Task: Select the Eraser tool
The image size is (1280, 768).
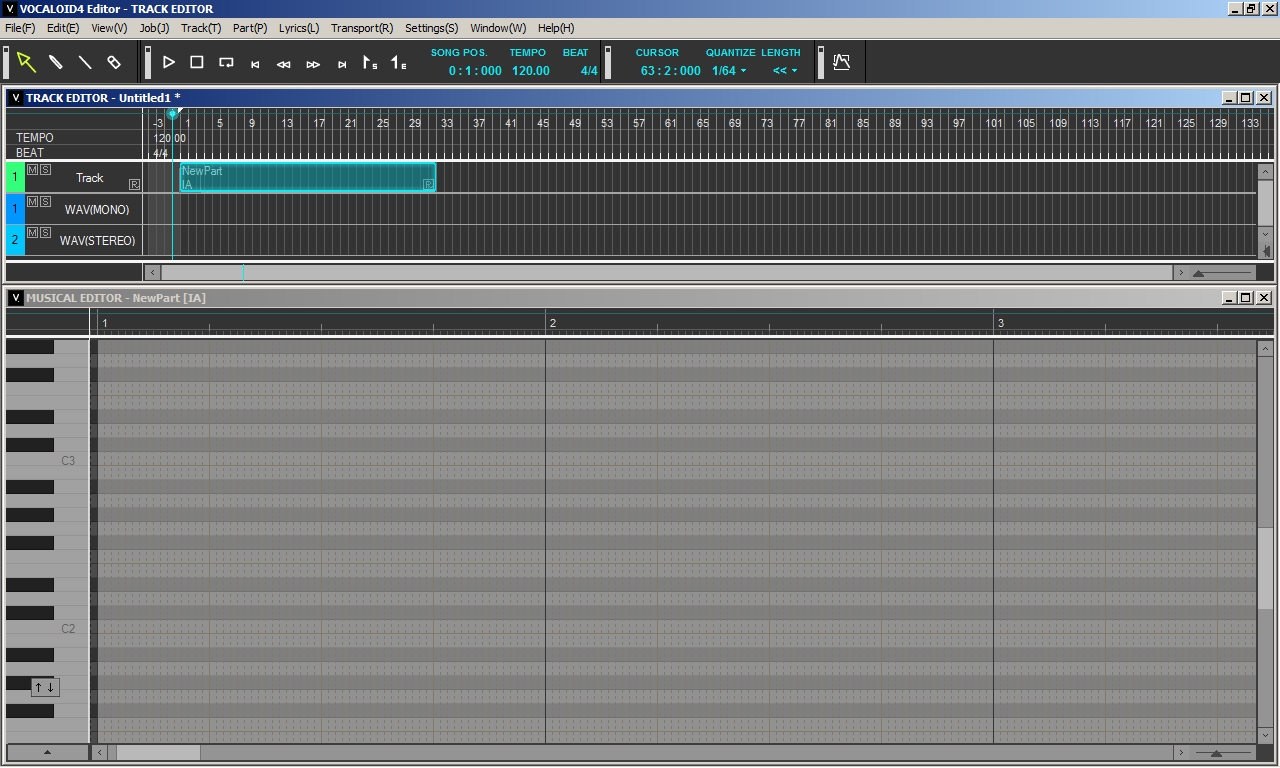Action: click(x=114, y=61)
